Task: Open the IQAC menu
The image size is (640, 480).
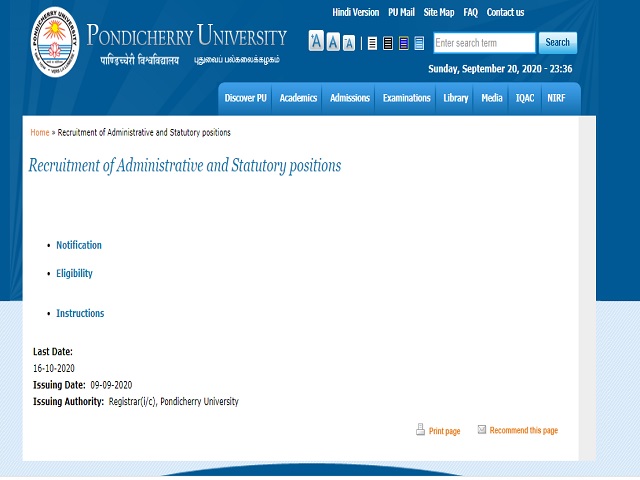Action: click(x=525, y=98)
